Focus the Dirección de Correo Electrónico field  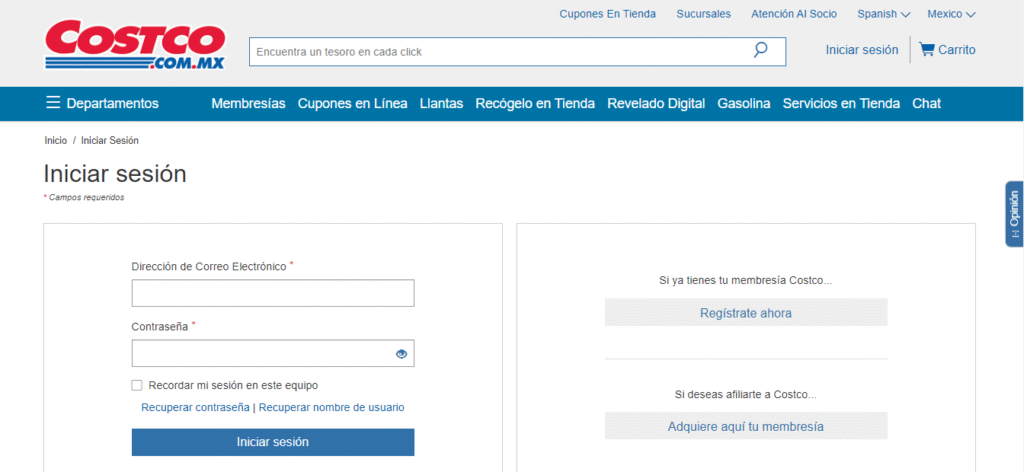[x=272, y=293]
